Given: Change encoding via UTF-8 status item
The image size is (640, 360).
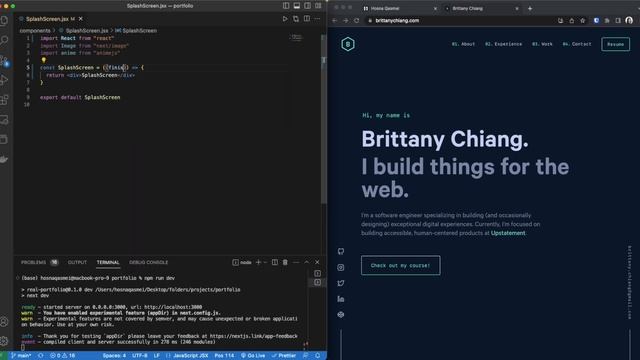Looking at the screenshot, I should (x=140, y=356).
